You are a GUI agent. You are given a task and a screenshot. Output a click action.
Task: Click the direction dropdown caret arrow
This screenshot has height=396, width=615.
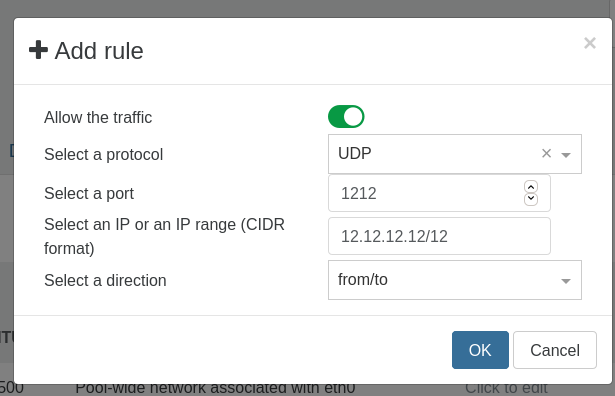coord(566,281)
